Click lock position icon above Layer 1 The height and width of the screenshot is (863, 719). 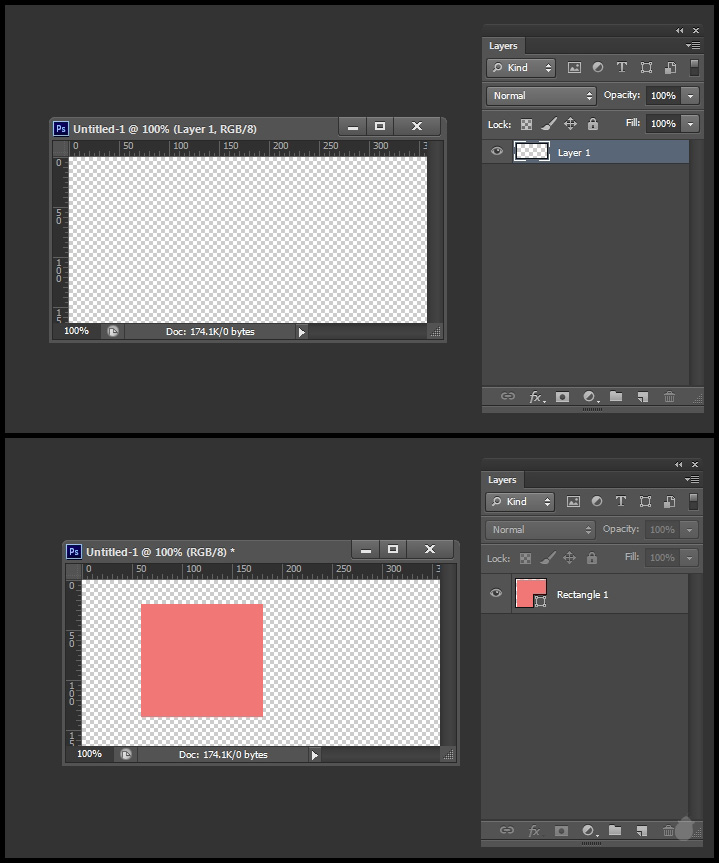click(570, 124)
